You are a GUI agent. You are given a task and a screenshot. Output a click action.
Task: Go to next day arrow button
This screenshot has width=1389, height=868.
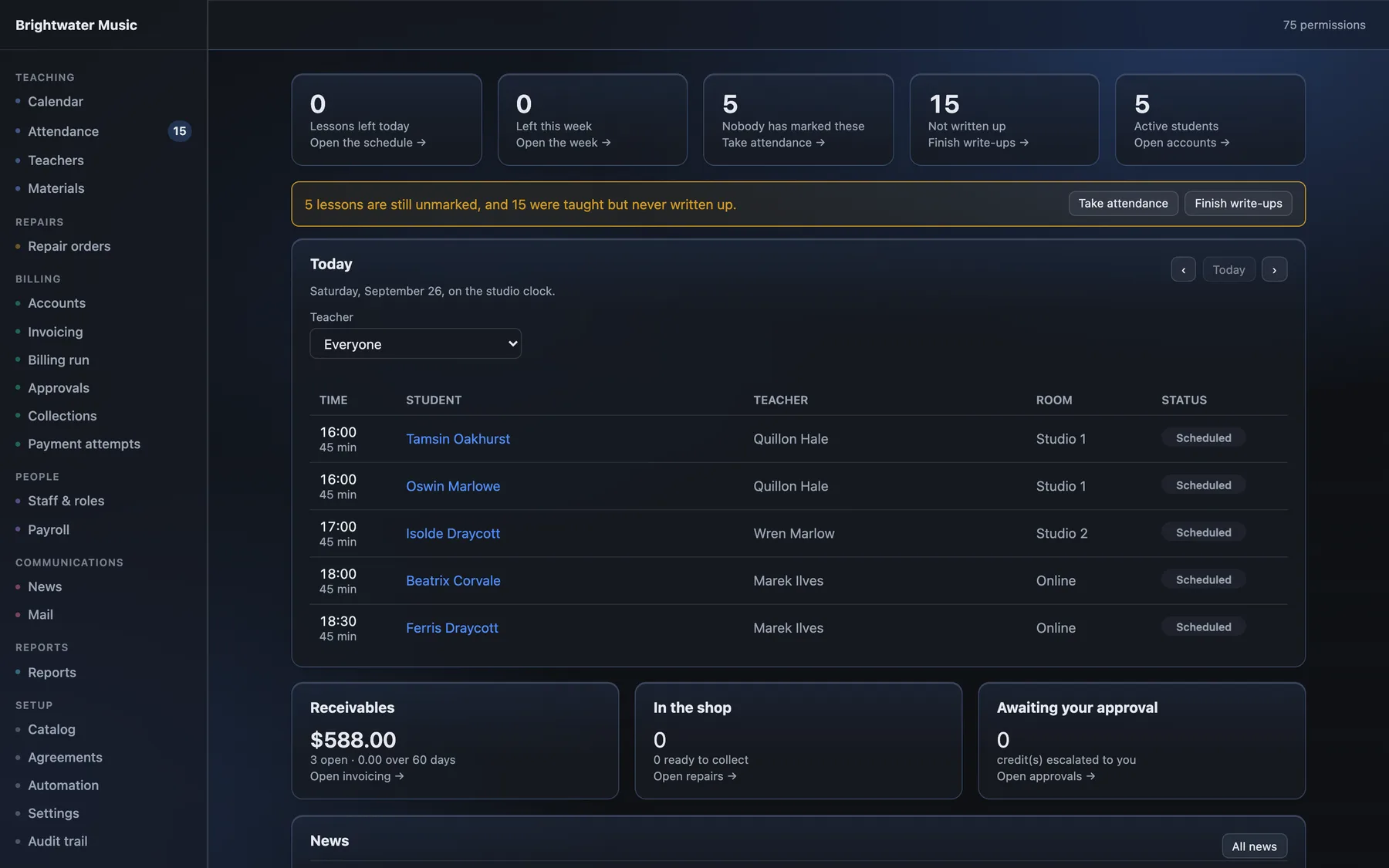pyautogui.click(x=1274, y=269)
